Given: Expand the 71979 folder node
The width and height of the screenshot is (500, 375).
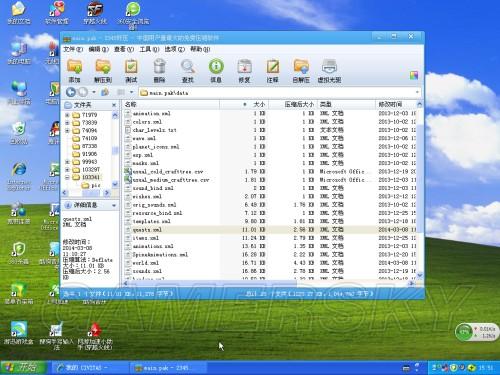Looking at the screenshot, I should (67, 115).
